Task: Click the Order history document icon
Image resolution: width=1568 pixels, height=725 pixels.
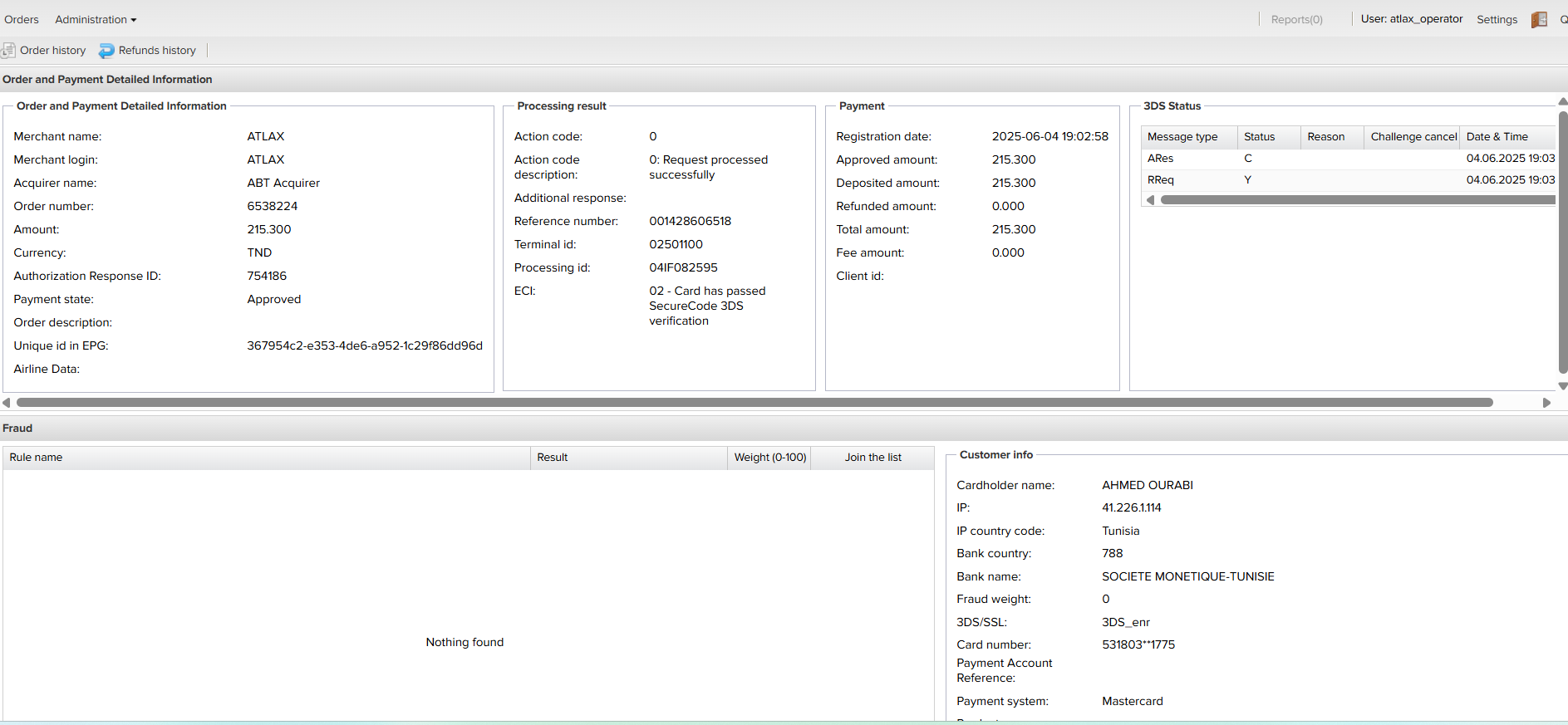Action: [8, 51]
